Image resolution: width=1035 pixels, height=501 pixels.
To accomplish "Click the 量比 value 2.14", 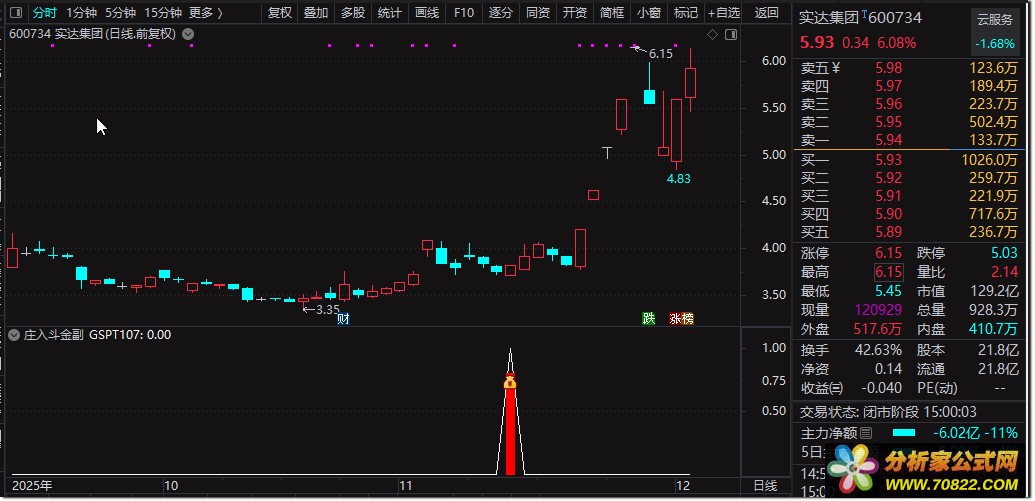I will 1006,273.
